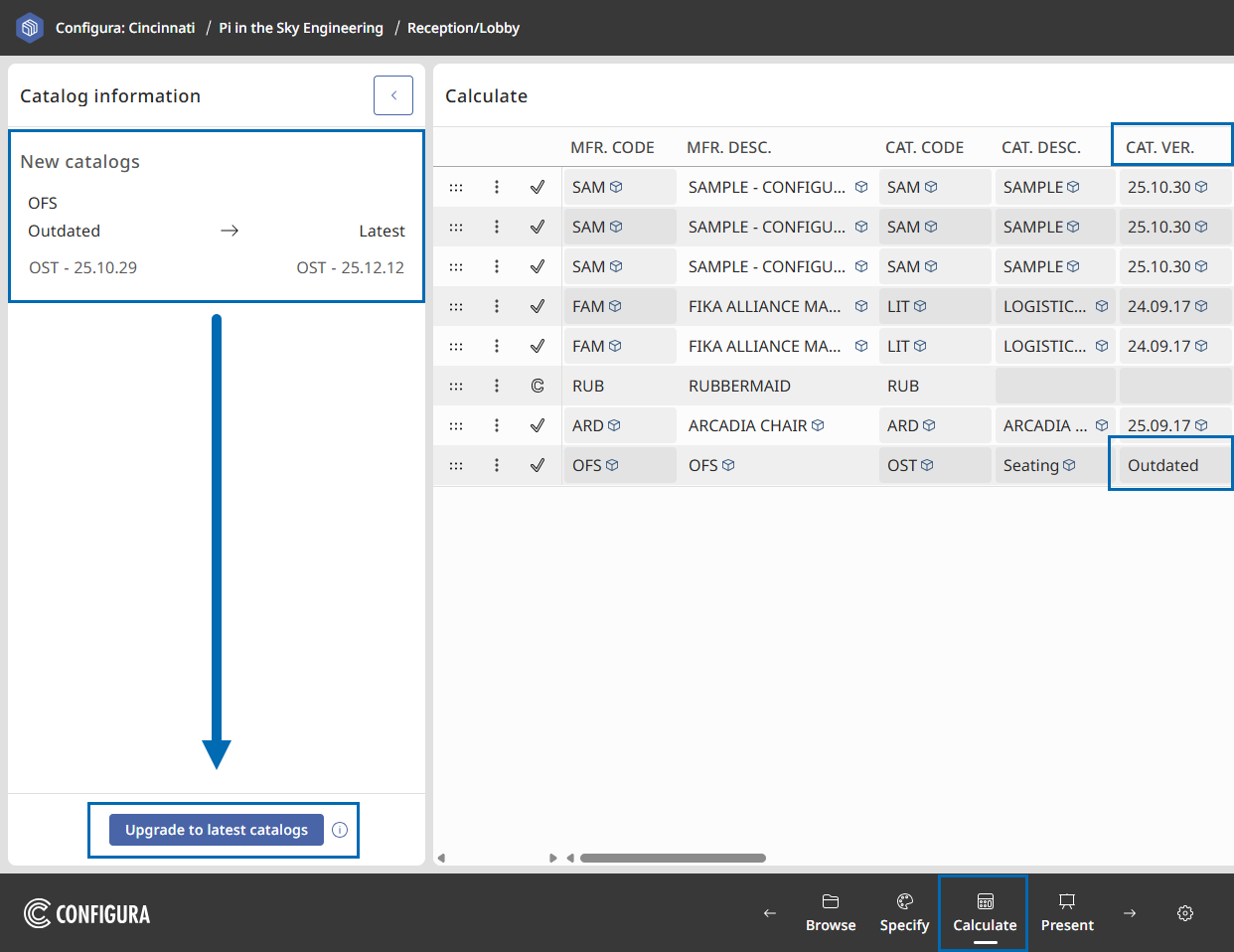Viewport: 1234px width, 952px height.
Task: Open Configura: Cincinnati breadcrumb
Action: point(125,28)
